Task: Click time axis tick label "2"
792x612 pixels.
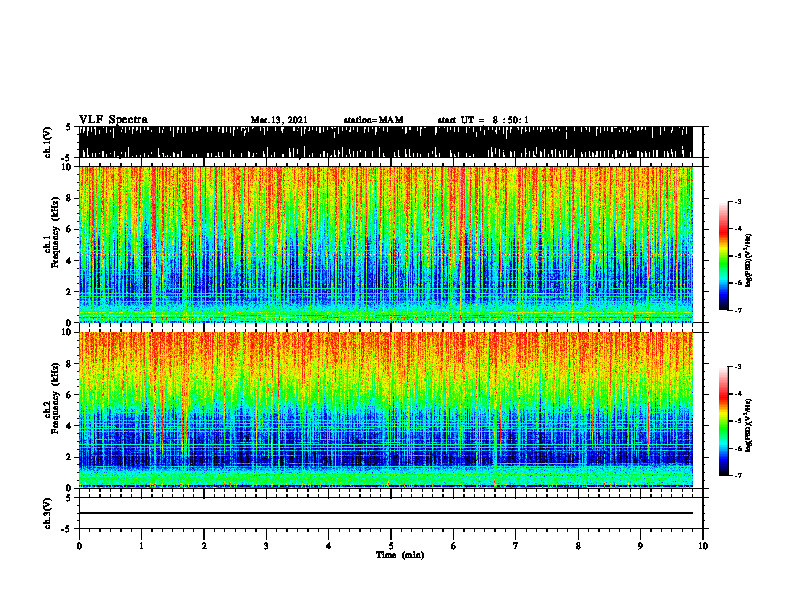Action: [204, 546]
